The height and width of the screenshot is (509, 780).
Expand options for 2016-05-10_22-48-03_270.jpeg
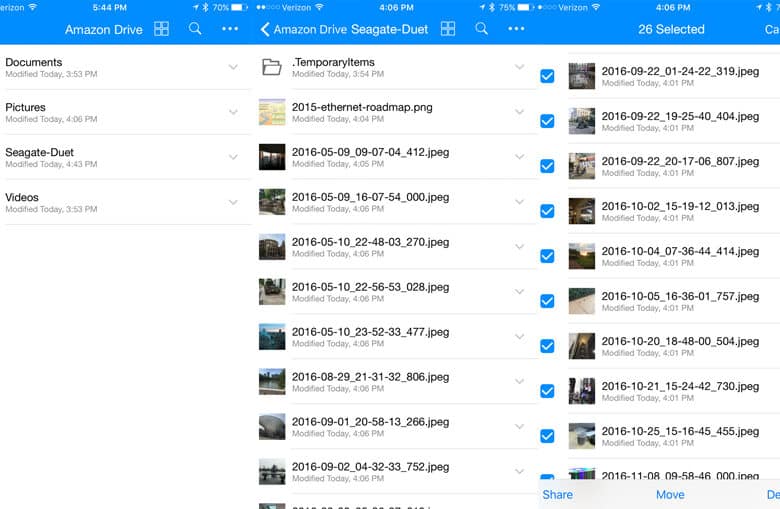tap(519, 247)
